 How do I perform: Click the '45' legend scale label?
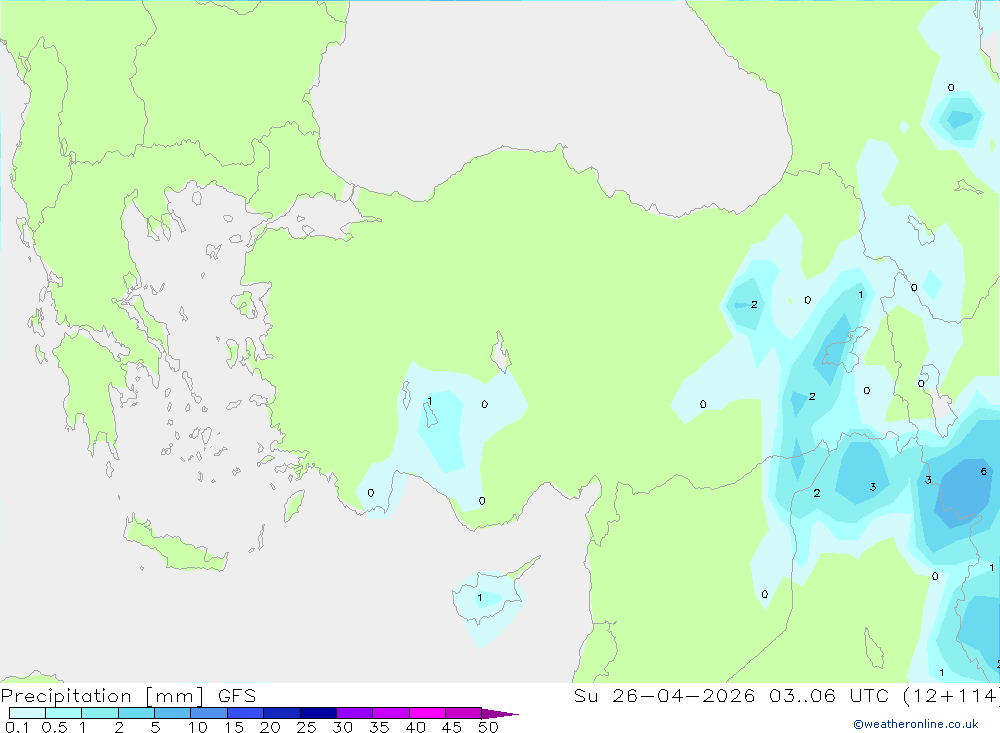coord(452,727)
